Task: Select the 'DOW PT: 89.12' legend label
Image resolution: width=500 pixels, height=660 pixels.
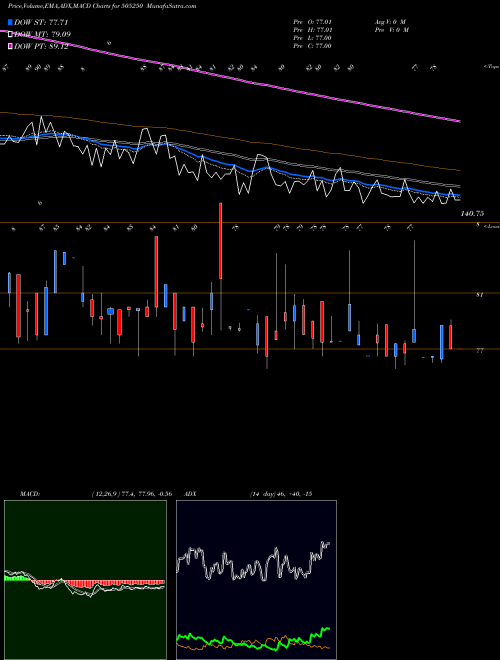Action: click(x=41, y=46)
